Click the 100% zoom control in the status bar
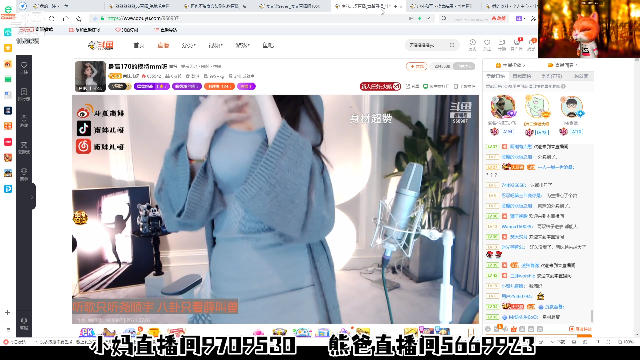This screenshot has height=360, width=640. 626,342
